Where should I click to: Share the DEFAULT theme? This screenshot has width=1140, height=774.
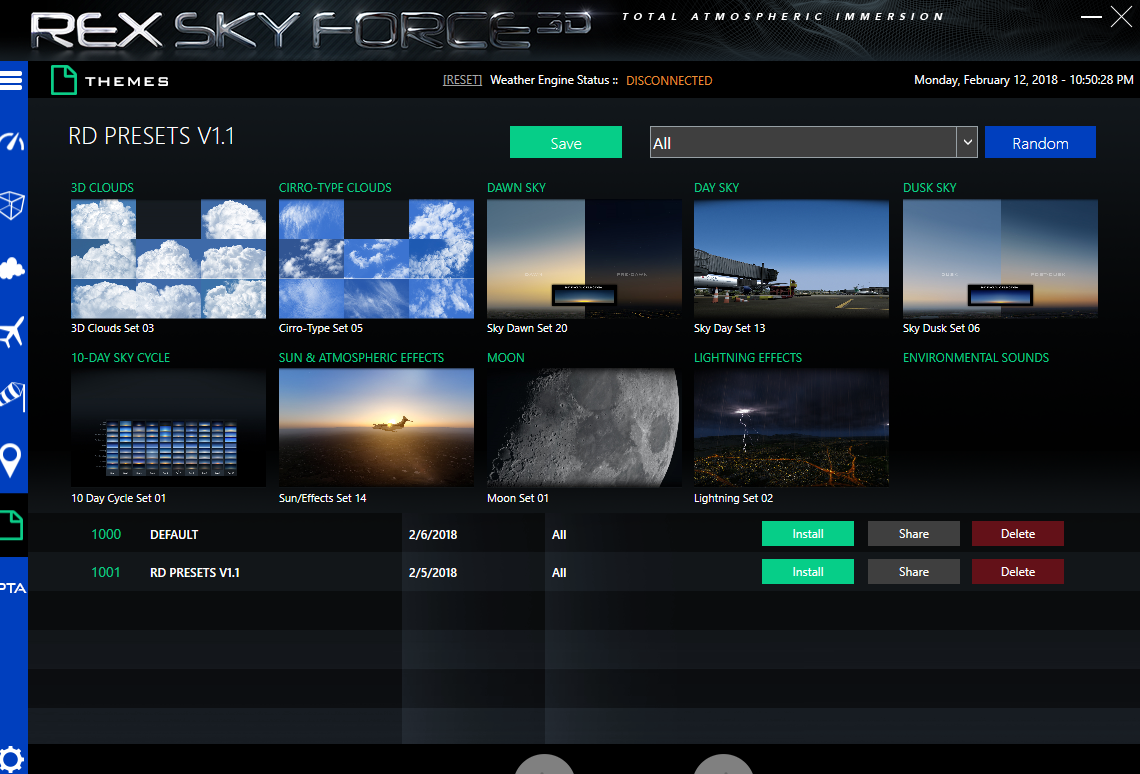tap(914, 533)
